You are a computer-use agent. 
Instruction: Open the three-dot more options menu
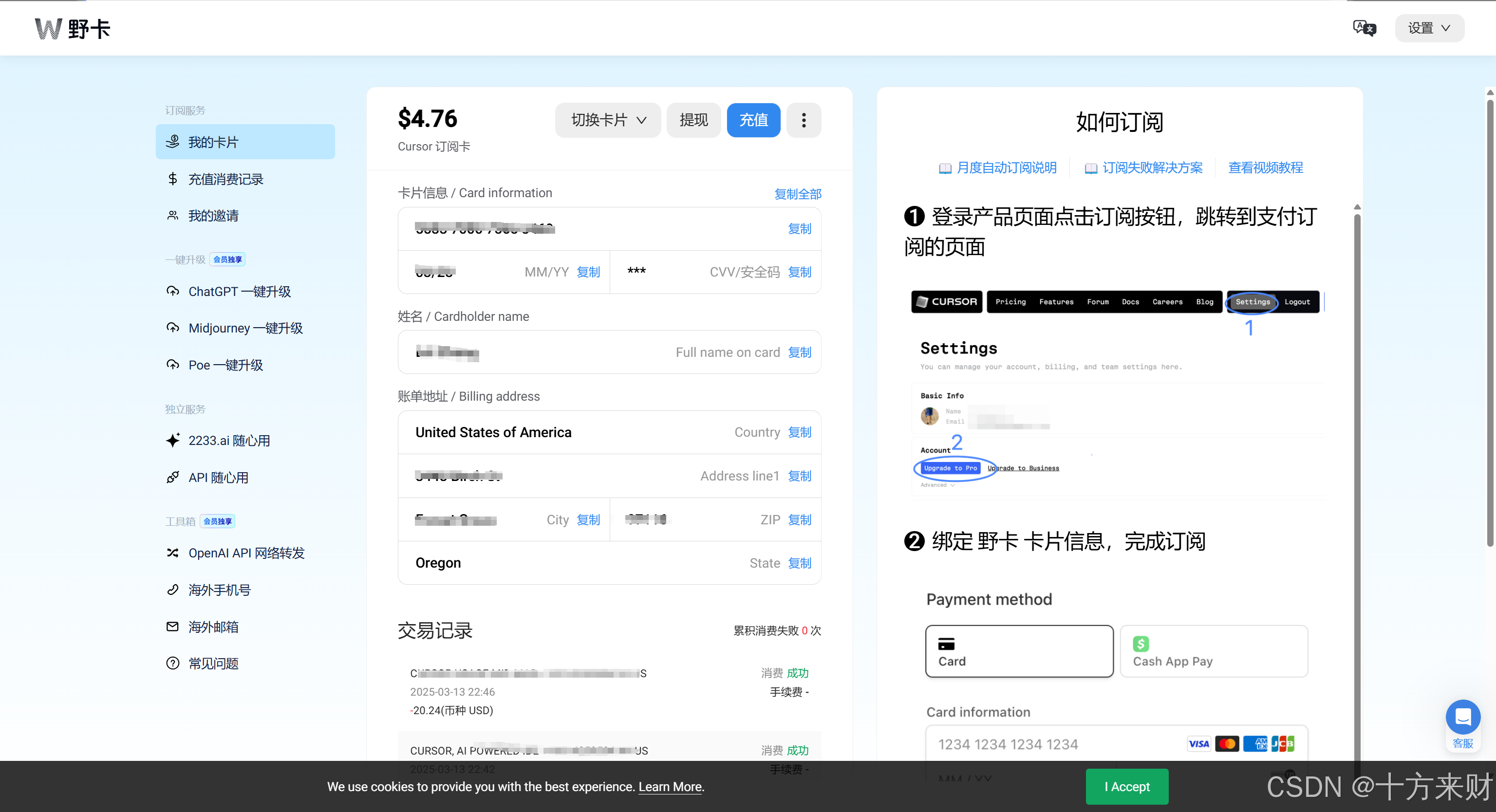click(803, 120)
